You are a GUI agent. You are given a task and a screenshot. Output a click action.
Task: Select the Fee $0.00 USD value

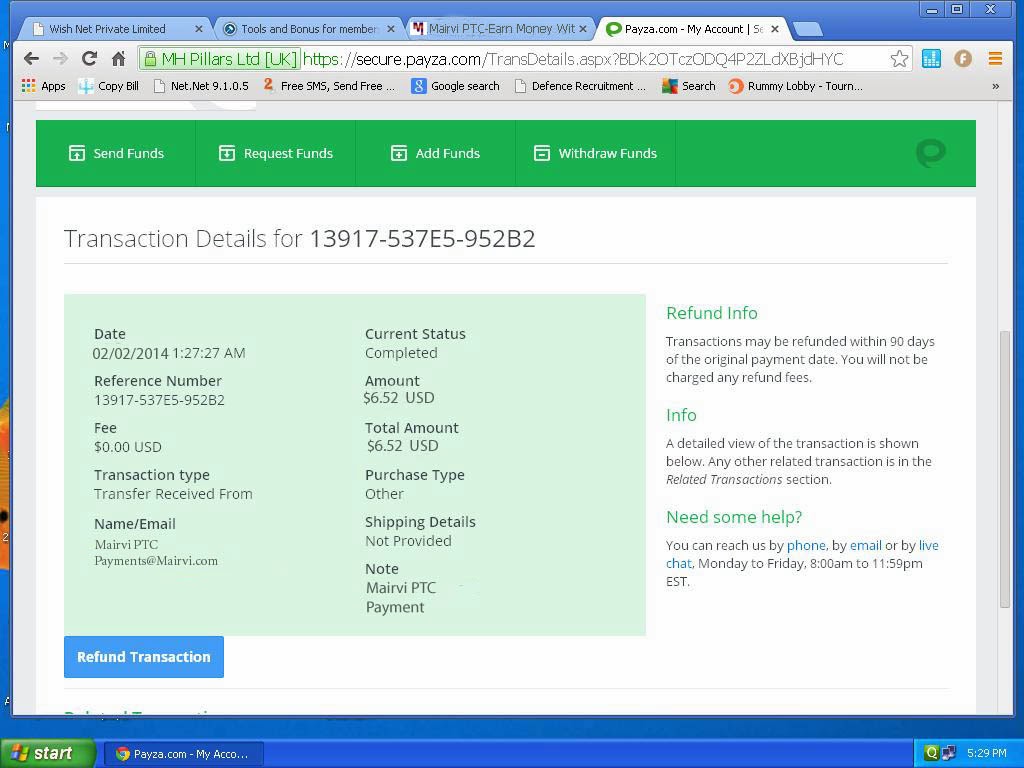click(x=127, y=447)
